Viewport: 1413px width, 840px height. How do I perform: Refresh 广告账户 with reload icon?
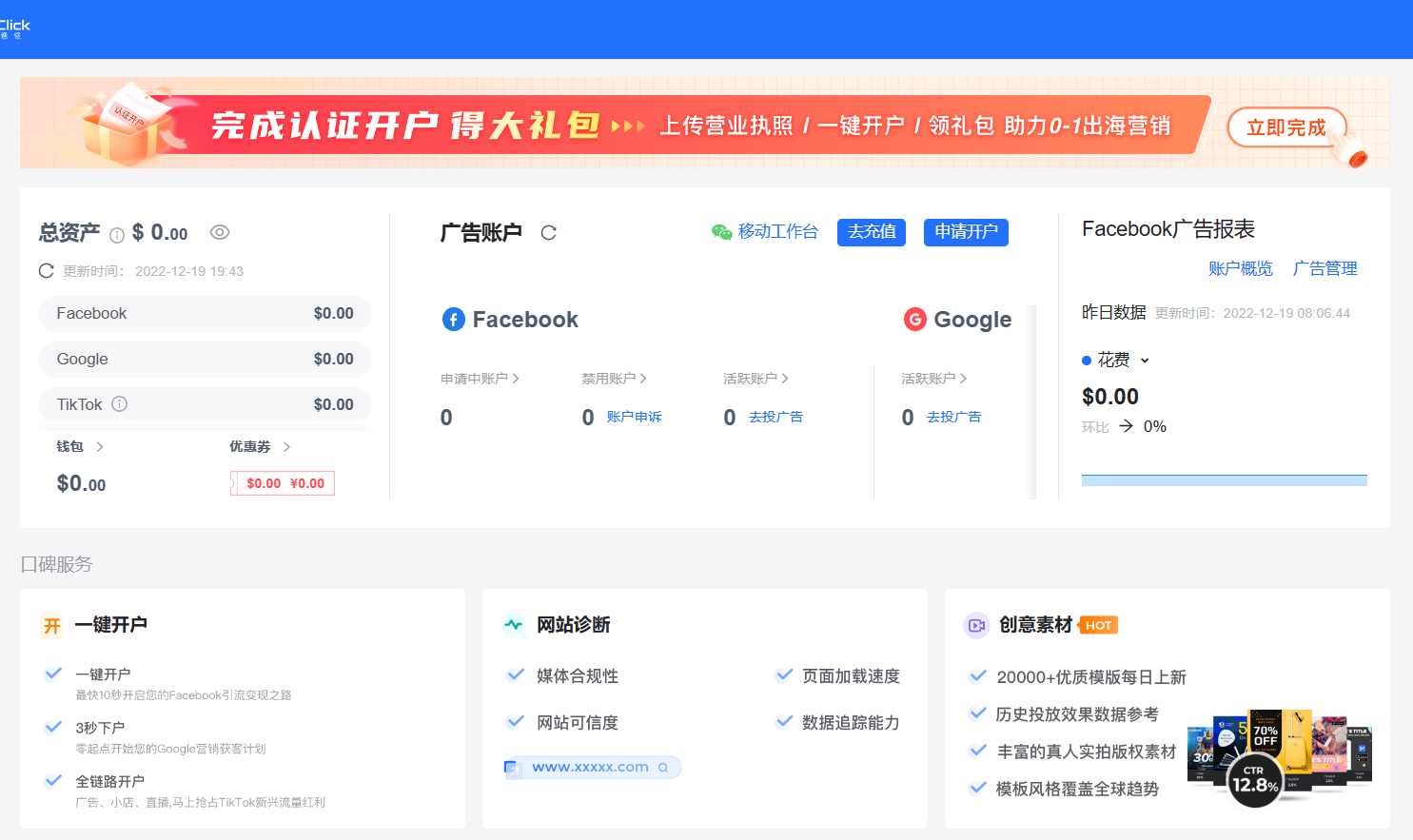pyautogui.click(x=548, y=233)
